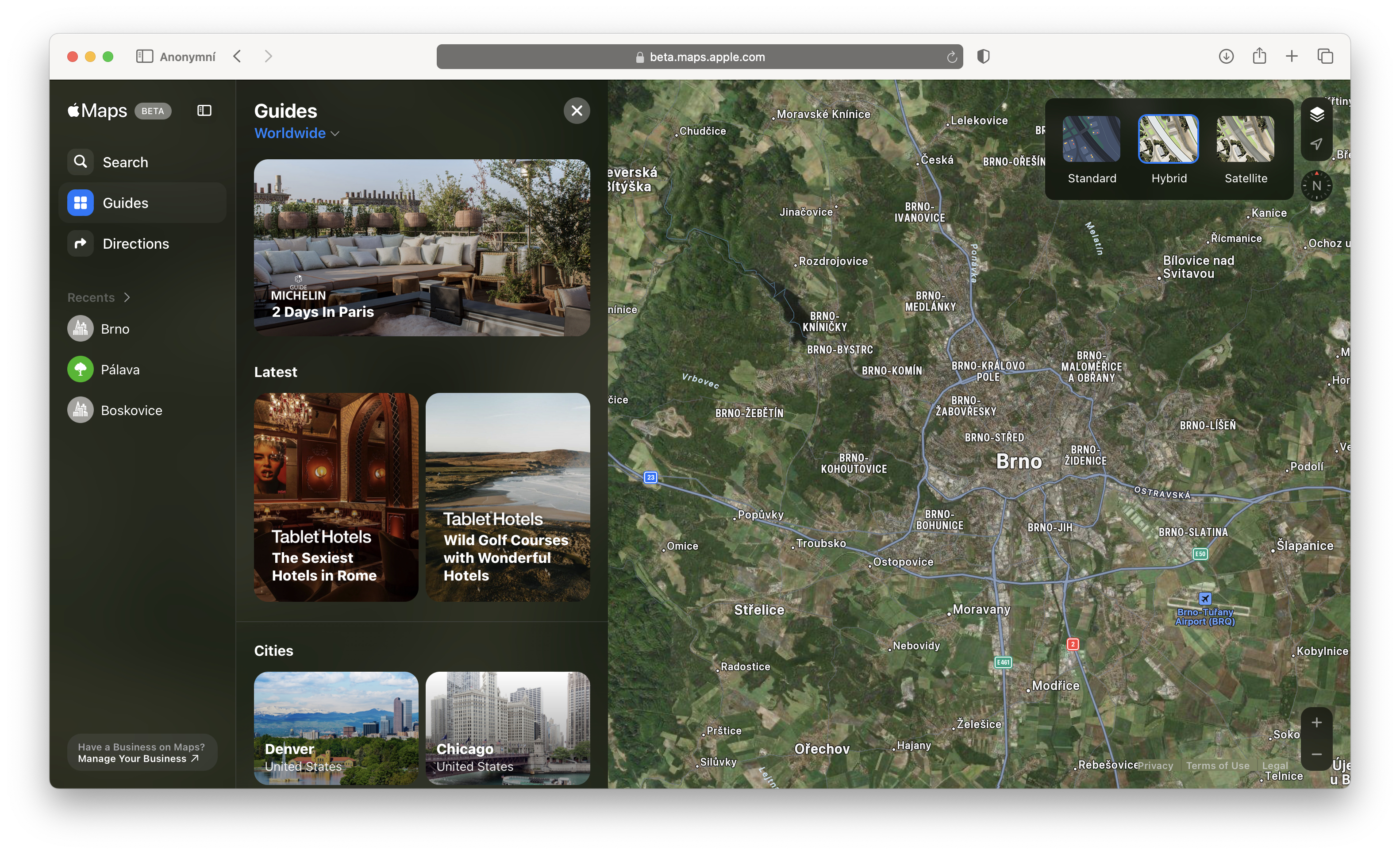Click the Safari downloads icon
The width and height of the screenshot is (1400, 854).
[x=1226, y=56]
